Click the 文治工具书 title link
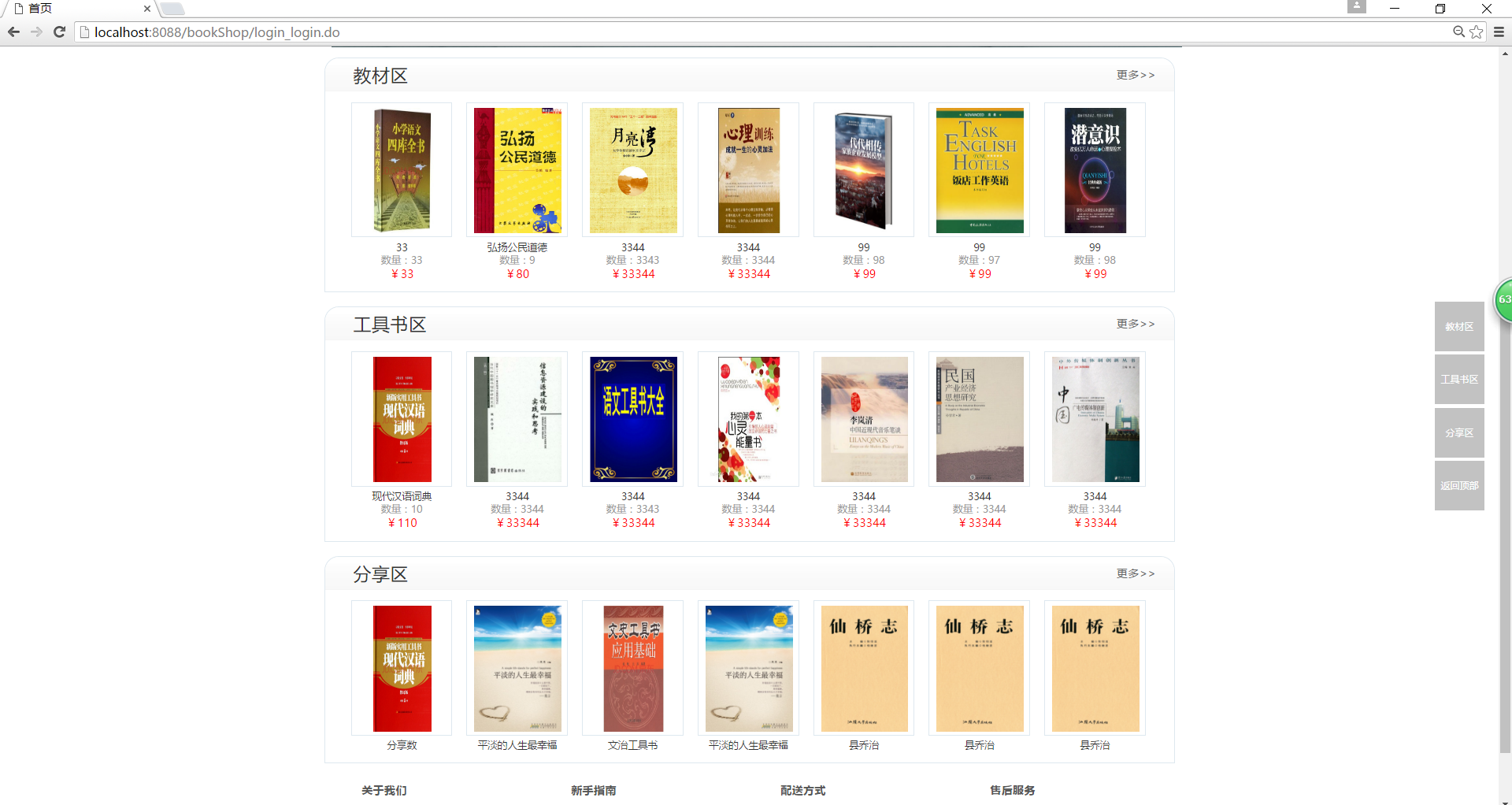Image resolution: width=1512 pixels, height=805 pixels. pos(633,745)
